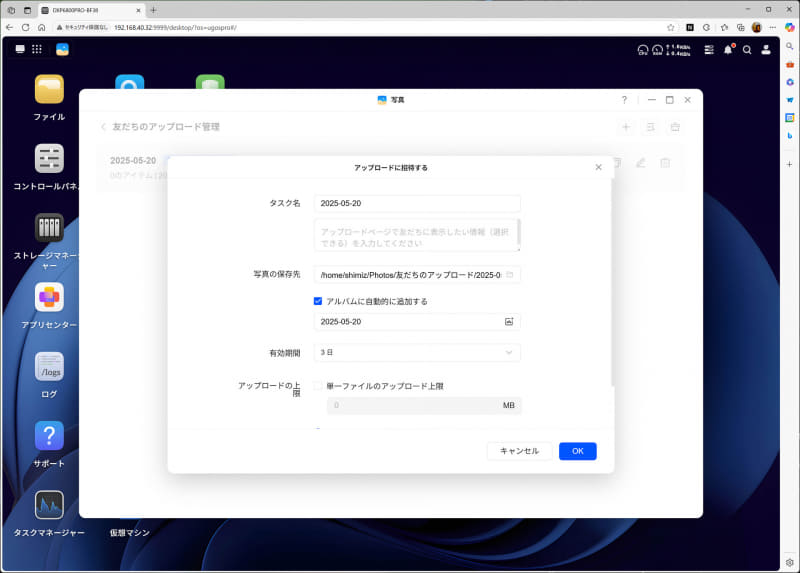
Task: Open the サポート help icon
Action: (x=49, y=436)
